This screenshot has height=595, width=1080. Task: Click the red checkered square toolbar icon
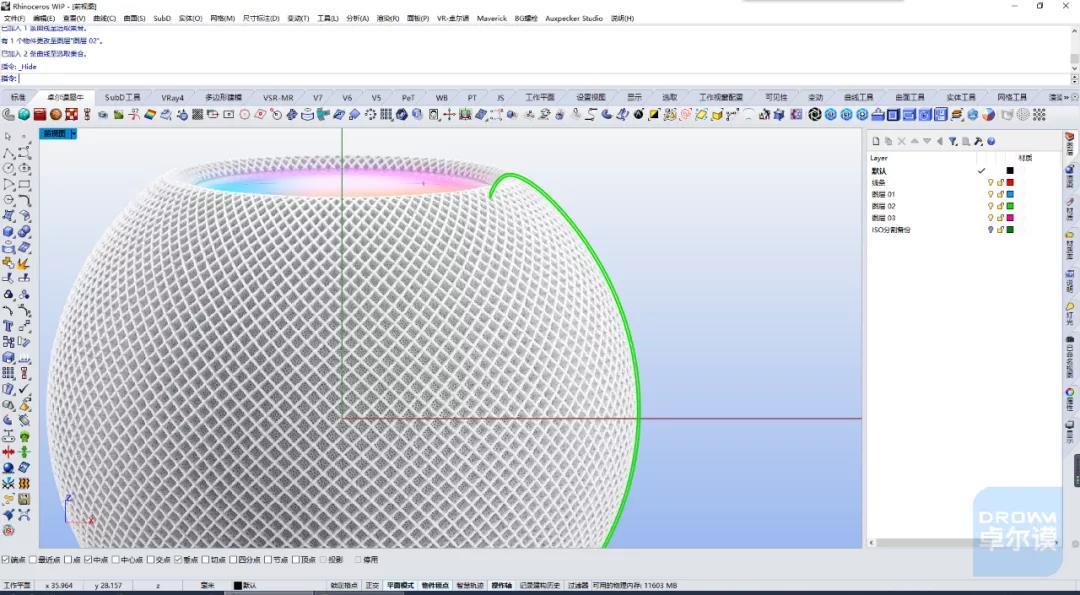click(x=72, y=114)
